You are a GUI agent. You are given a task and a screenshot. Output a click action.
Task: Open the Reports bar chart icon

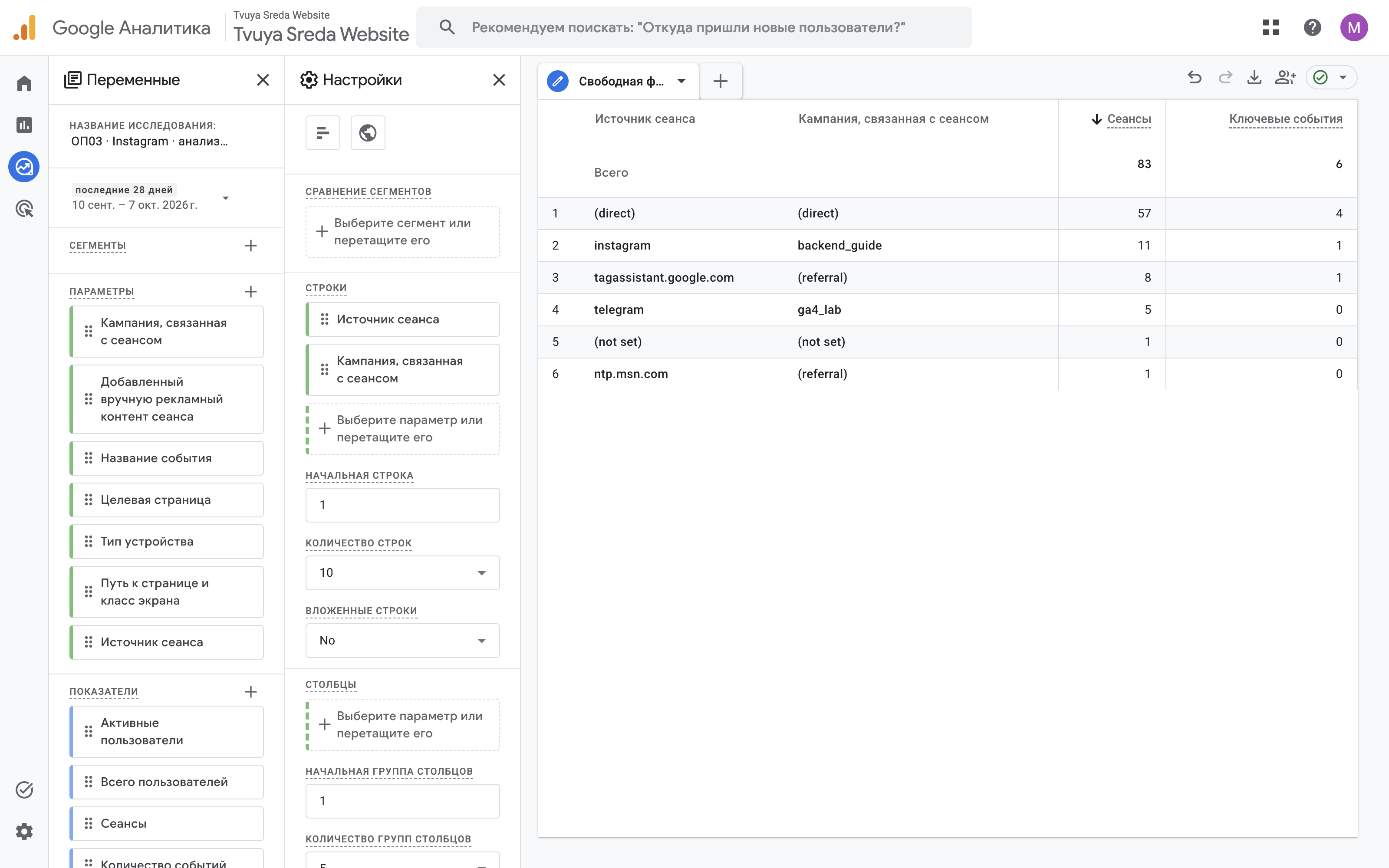[24, 125]
